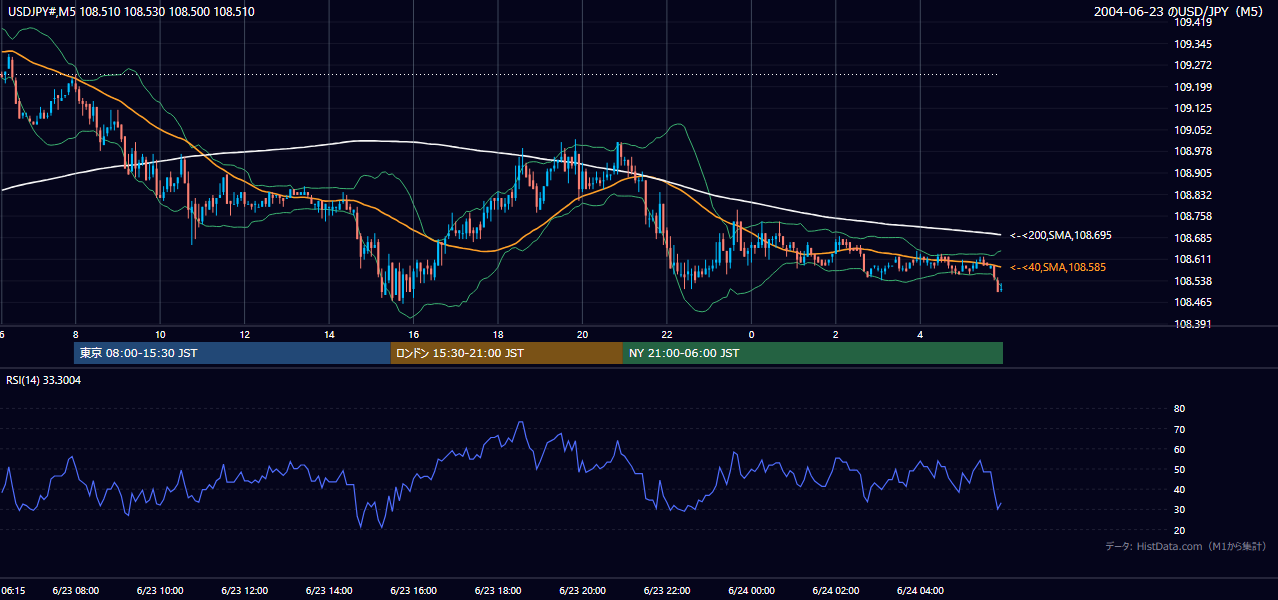
Task: Click bottom time label 6/23 20:00
Action: pos(583,591)
